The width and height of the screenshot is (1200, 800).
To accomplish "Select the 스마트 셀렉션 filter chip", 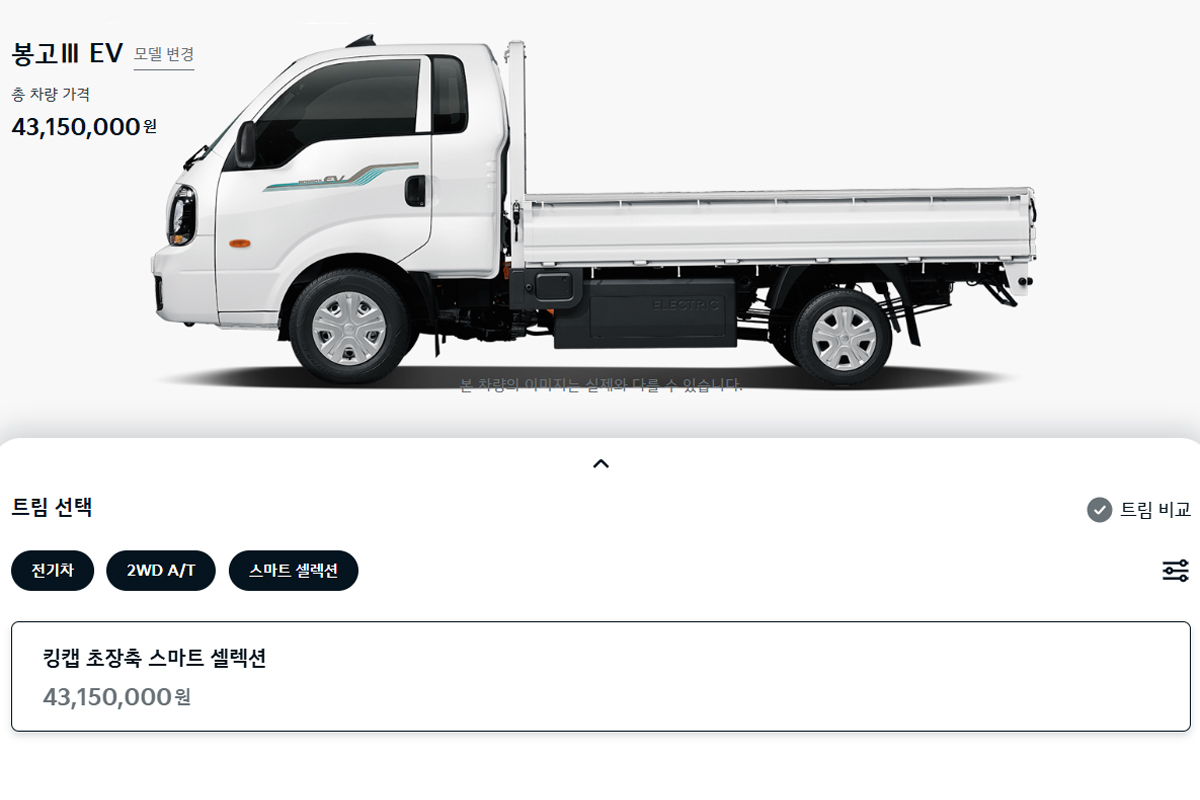I will tap(293, 571).
